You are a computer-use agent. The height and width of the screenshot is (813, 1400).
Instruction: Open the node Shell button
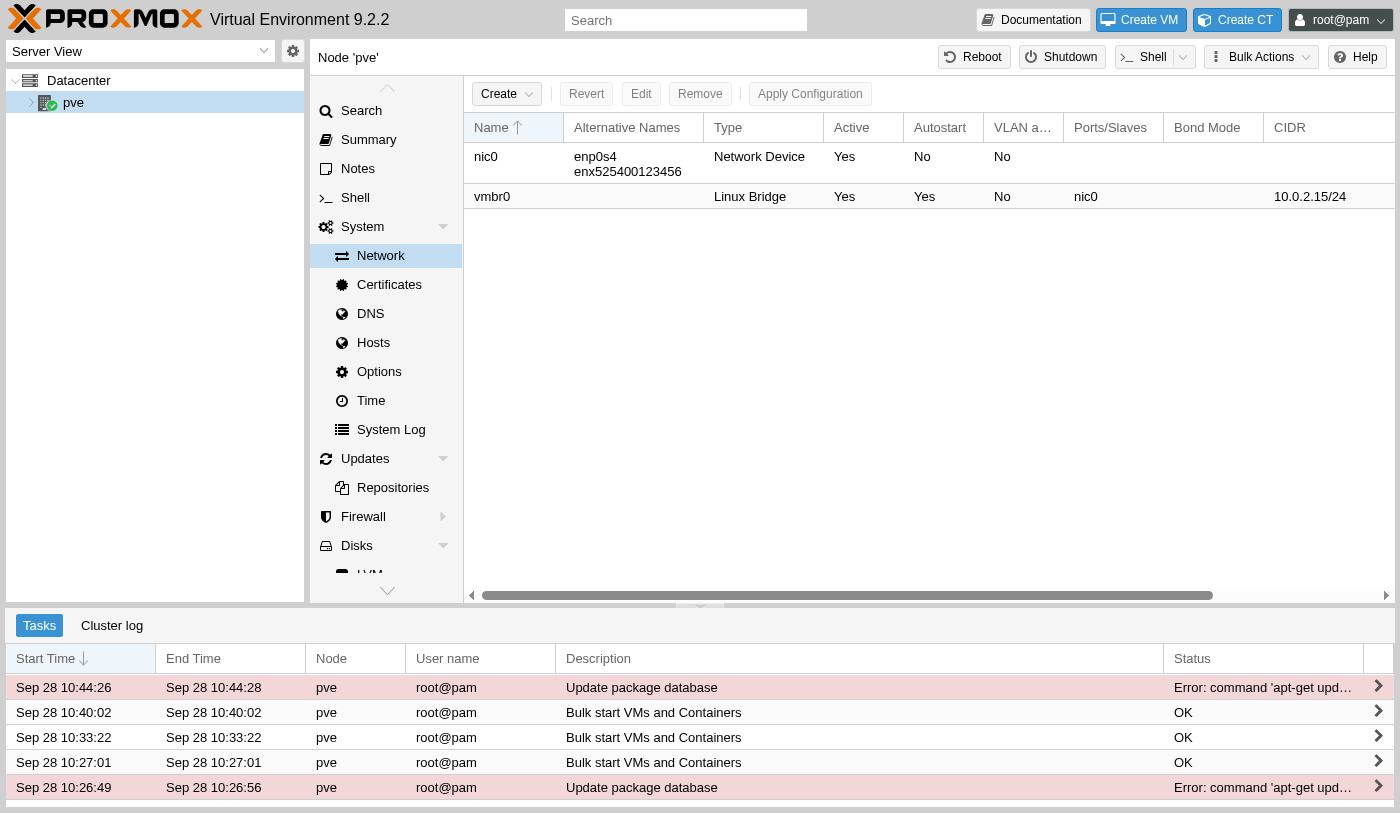1144,57
